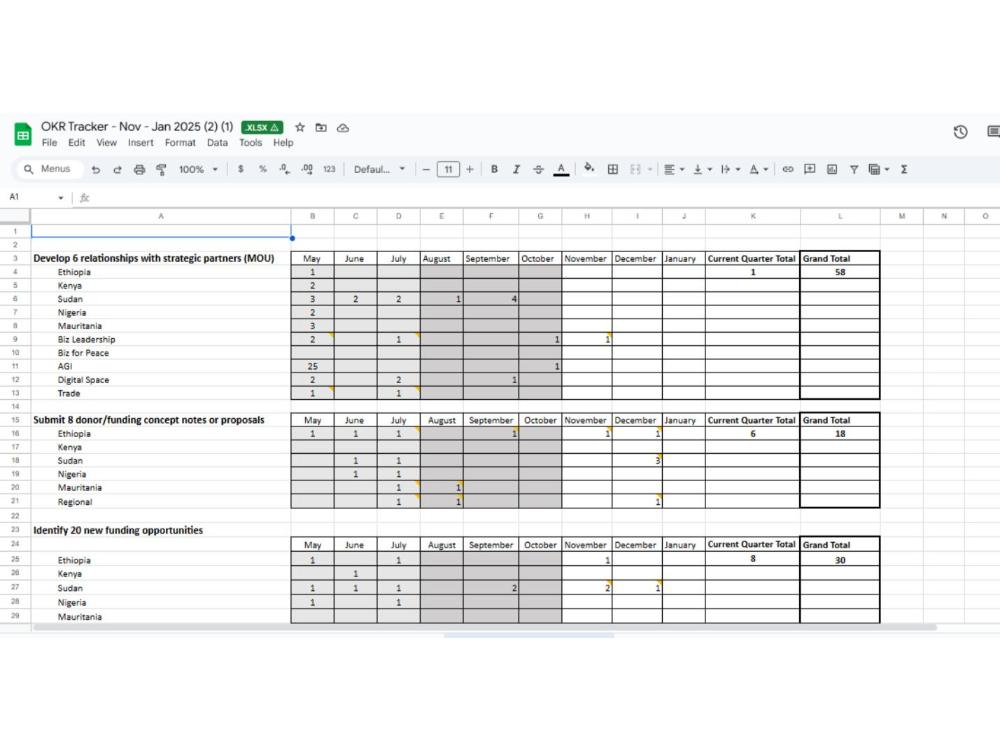The width and height of the screenshot is (1000, 750).
Task: Insert a link
Action: click(x=788, y=169)
